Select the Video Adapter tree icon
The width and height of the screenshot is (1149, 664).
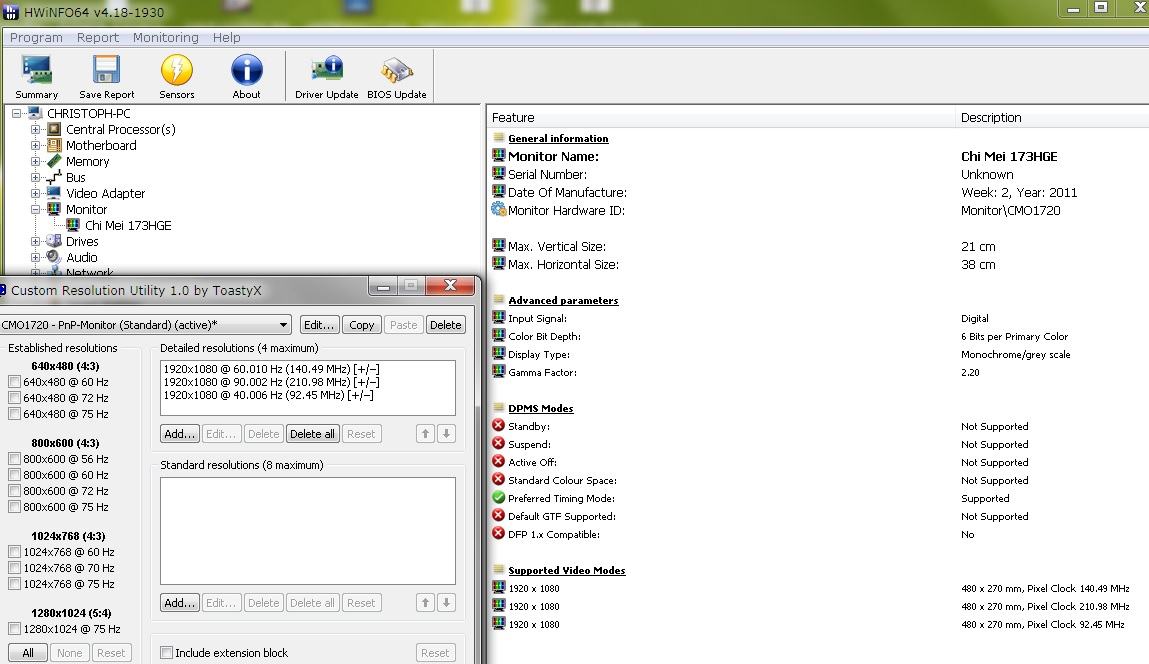(54, 193)
